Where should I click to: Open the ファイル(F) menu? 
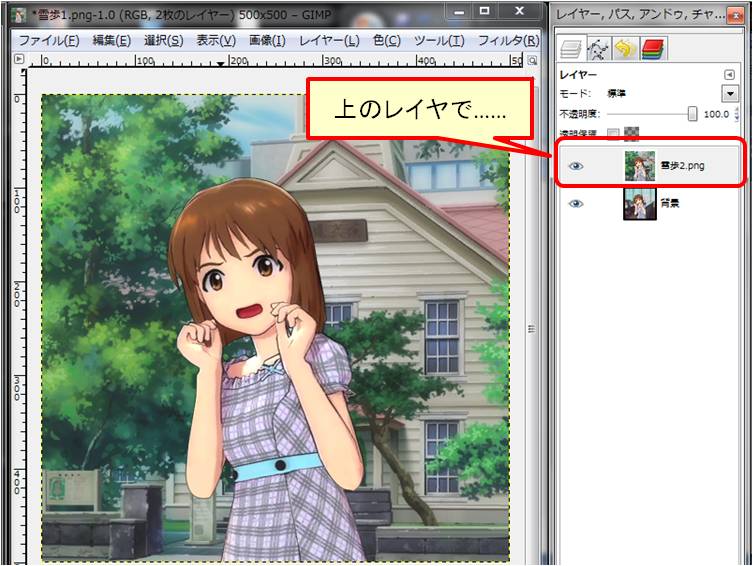pos(49,41)
